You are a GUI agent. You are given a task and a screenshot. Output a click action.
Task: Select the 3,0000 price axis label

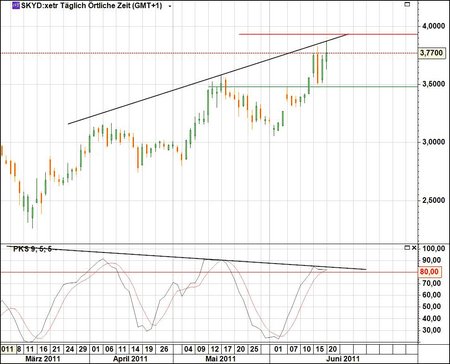[x=433, y=142]
